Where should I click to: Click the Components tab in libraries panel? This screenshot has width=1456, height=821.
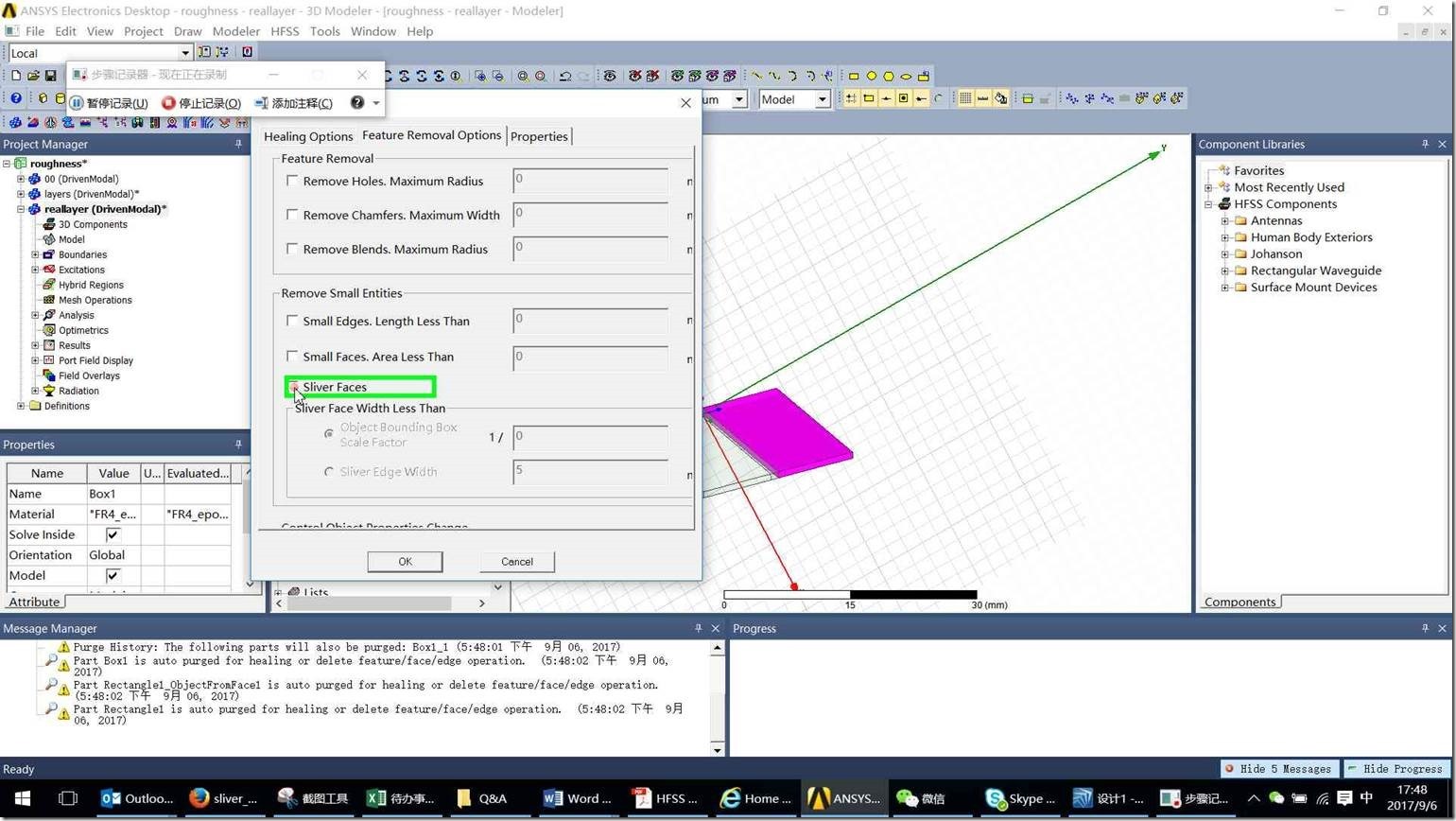pyautogui.click(x=1239, y=602)
